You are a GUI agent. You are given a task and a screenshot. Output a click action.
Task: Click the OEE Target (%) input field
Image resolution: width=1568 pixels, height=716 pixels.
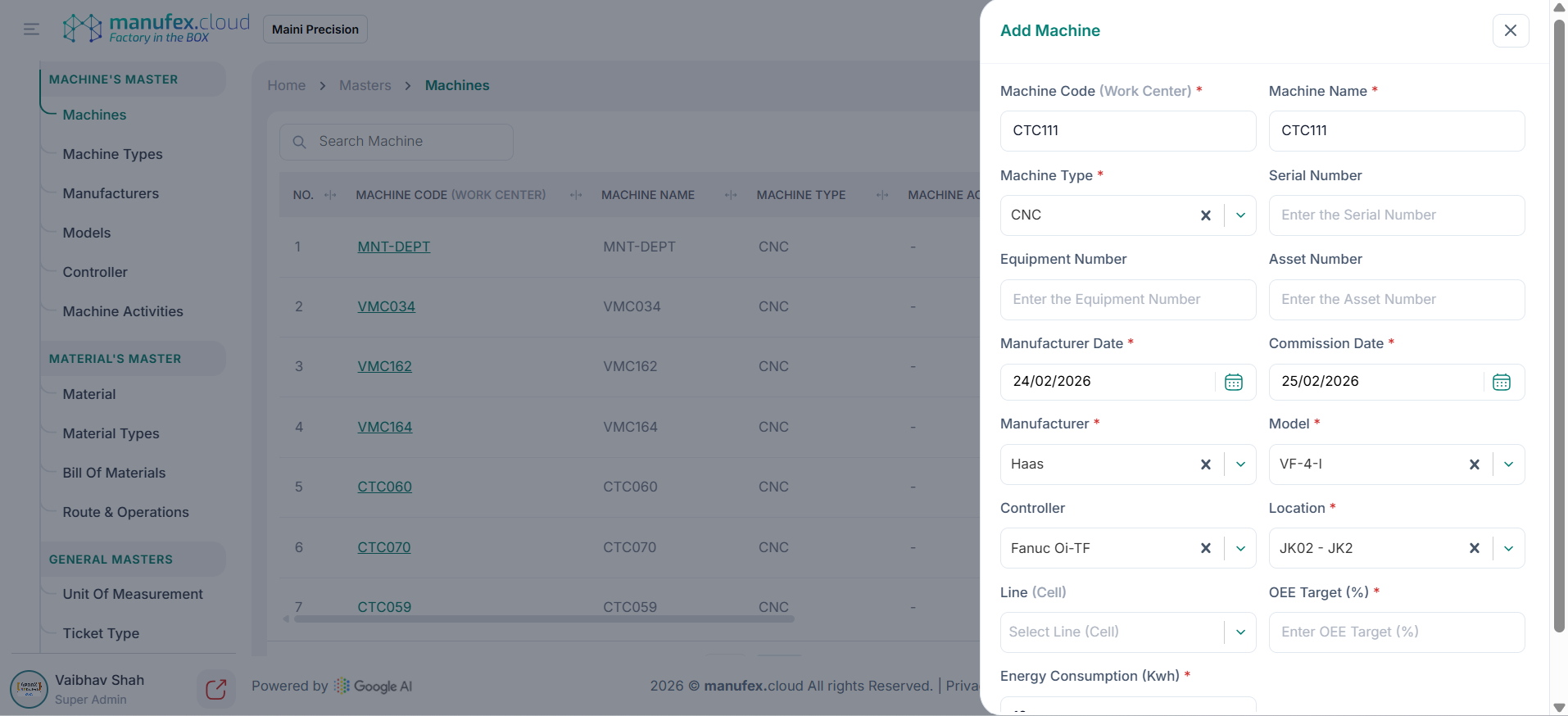1396,632
